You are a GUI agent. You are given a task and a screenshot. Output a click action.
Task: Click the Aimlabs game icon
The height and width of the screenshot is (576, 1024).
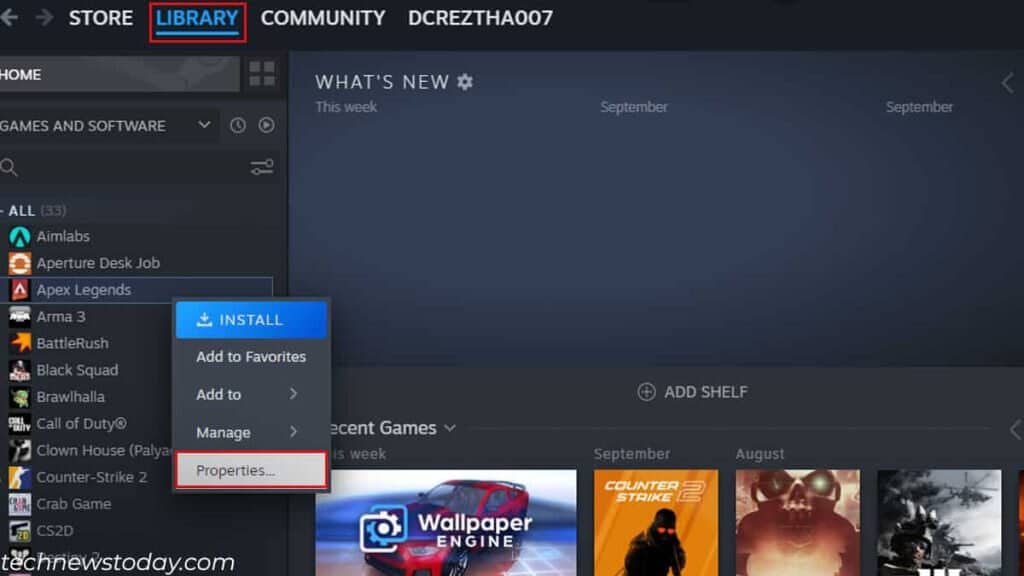[20, 236]
